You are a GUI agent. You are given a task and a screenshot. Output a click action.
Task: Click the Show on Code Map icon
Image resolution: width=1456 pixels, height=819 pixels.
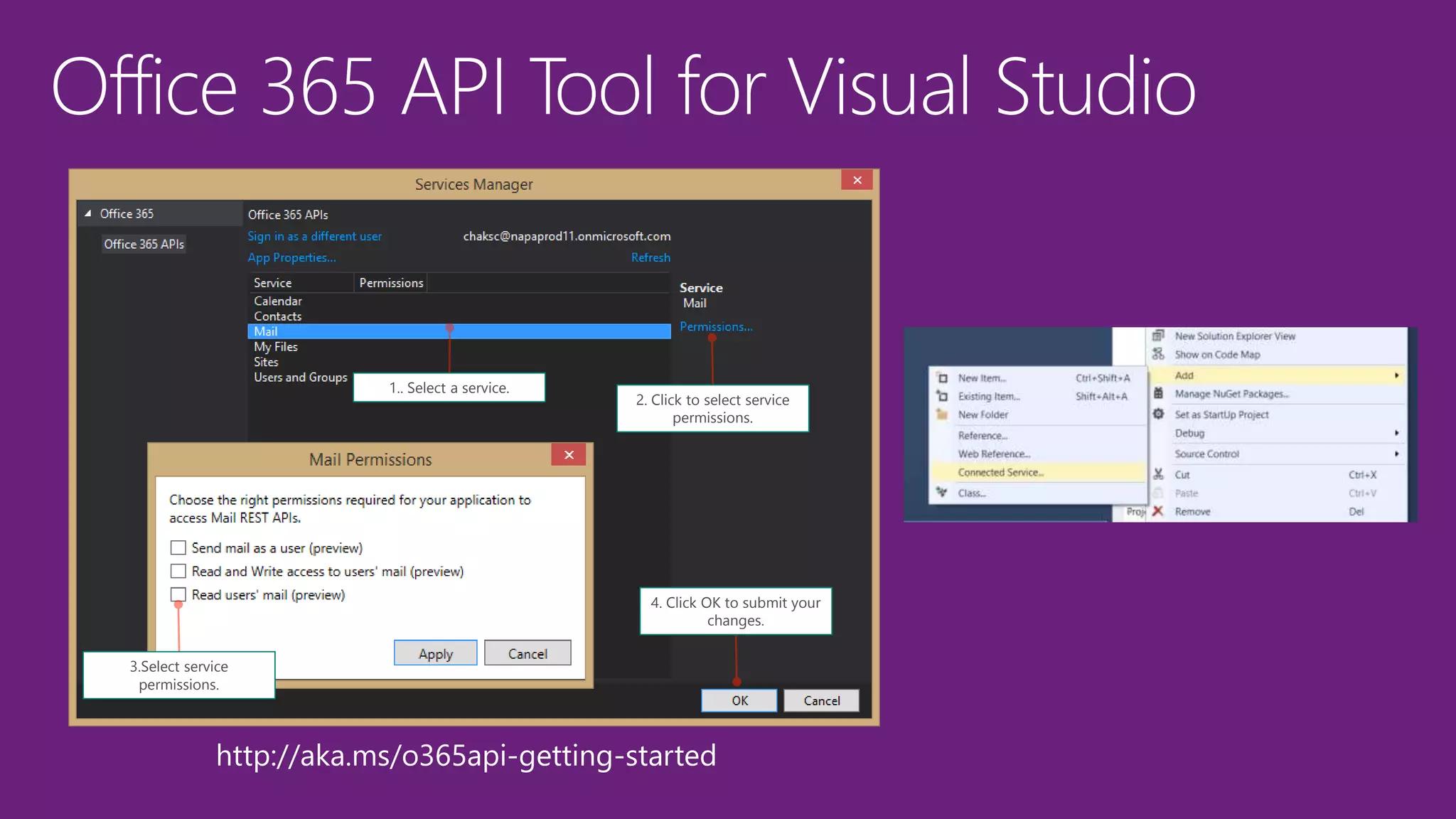[1159, 354]
